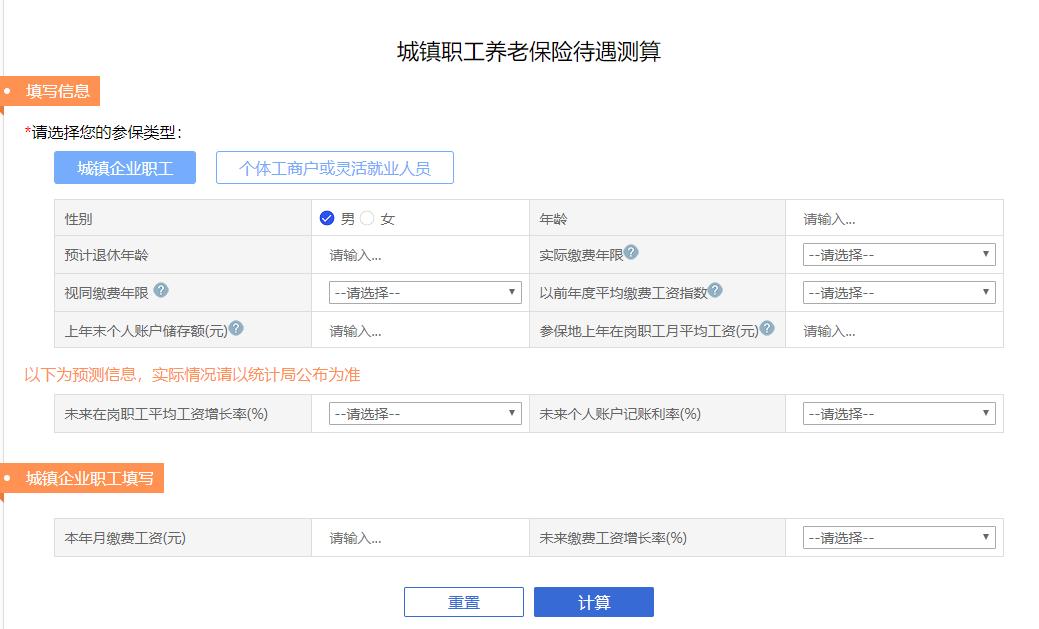1039x629 pixels.
Task: Select the 城镇企业职工 participation type
Action: 125,167
